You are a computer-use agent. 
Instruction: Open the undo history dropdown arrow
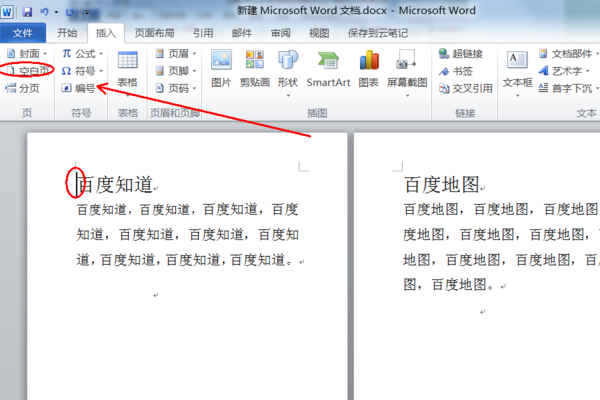pos(56,13)
